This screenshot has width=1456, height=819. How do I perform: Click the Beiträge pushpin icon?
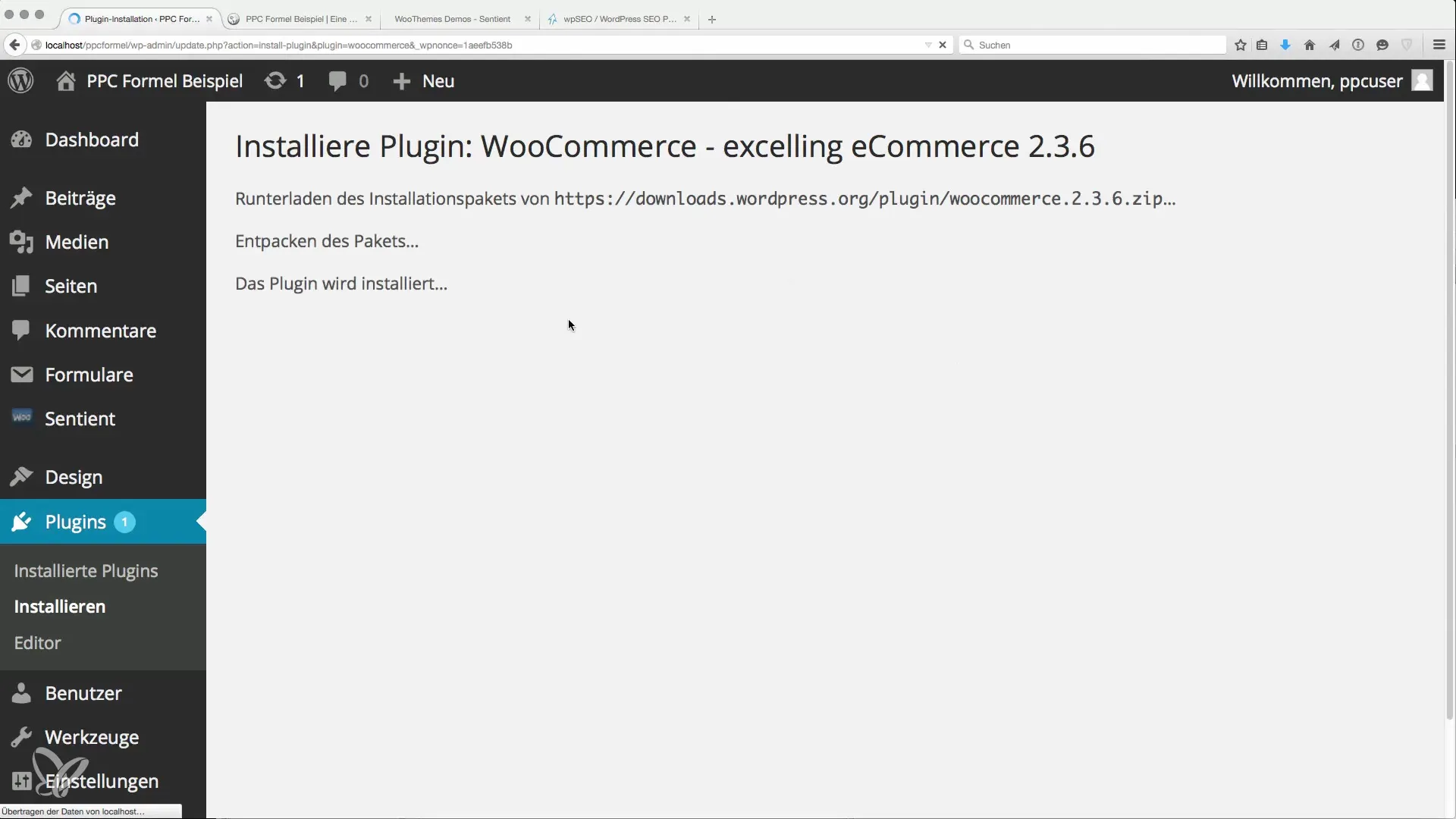click(x=21, y=198)
